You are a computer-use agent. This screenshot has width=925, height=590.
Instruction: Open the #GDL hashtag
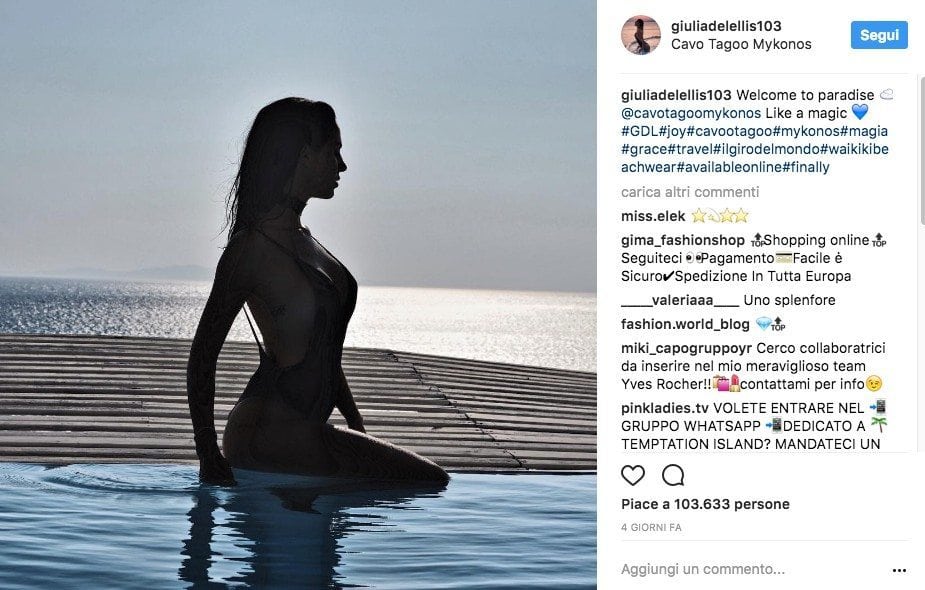tap(639, 131)
